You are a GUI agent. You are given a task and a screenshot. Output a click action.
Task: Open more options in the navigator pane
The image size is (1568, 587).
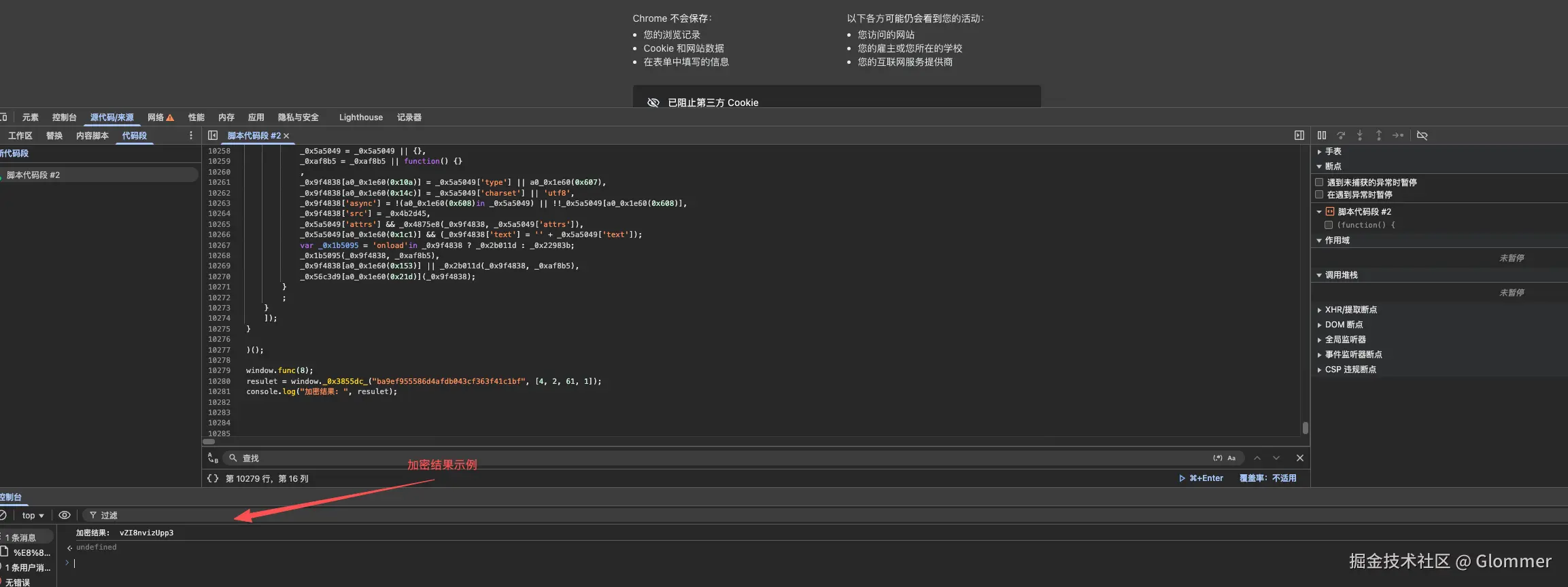click(x=191, y=135)
